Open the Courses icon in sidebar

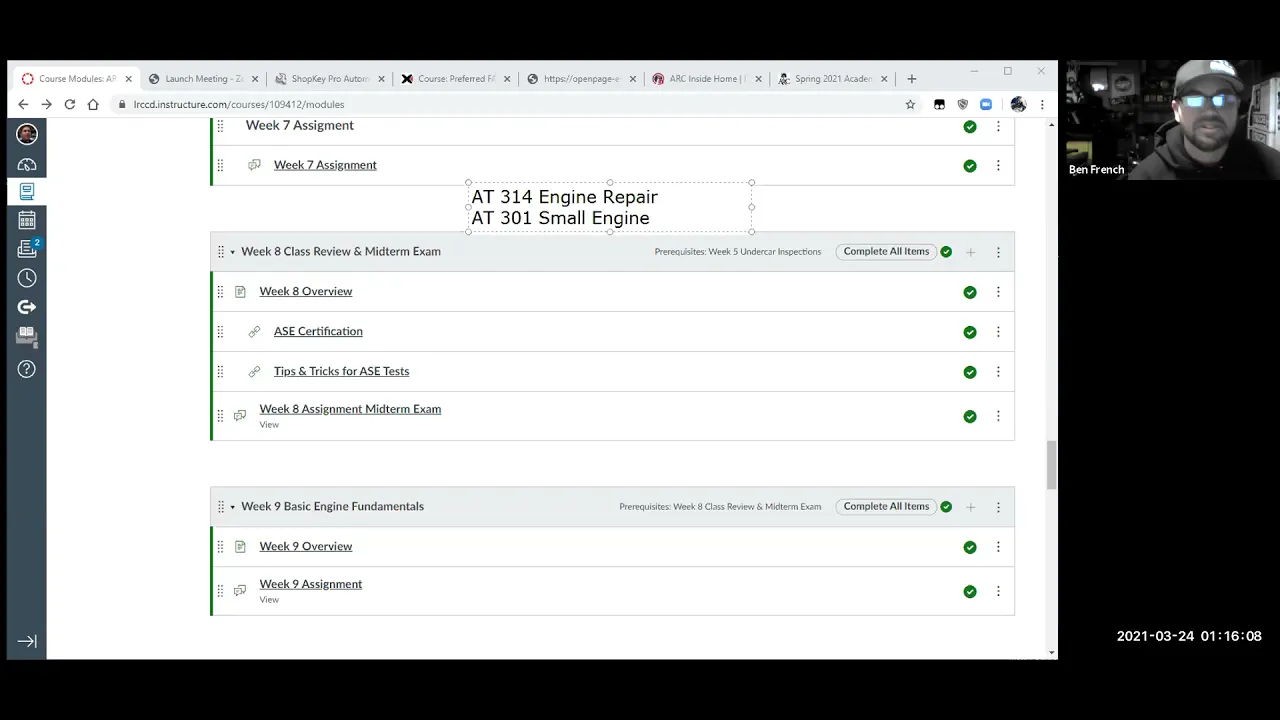(x=27, y=191)
